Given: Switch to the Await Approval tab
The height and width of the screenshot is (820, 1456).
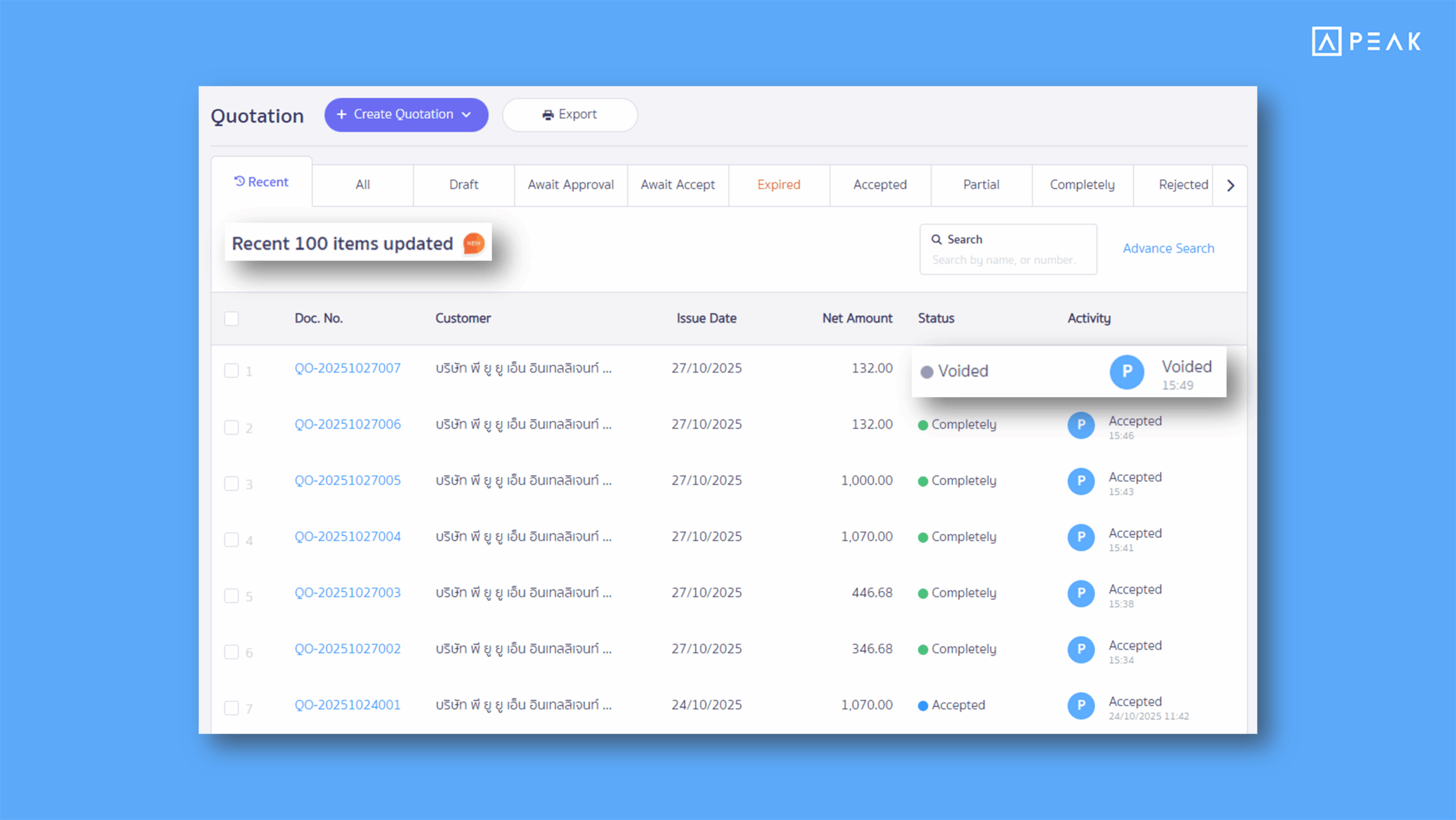Looking at the screenshot, I should [570, 184].
